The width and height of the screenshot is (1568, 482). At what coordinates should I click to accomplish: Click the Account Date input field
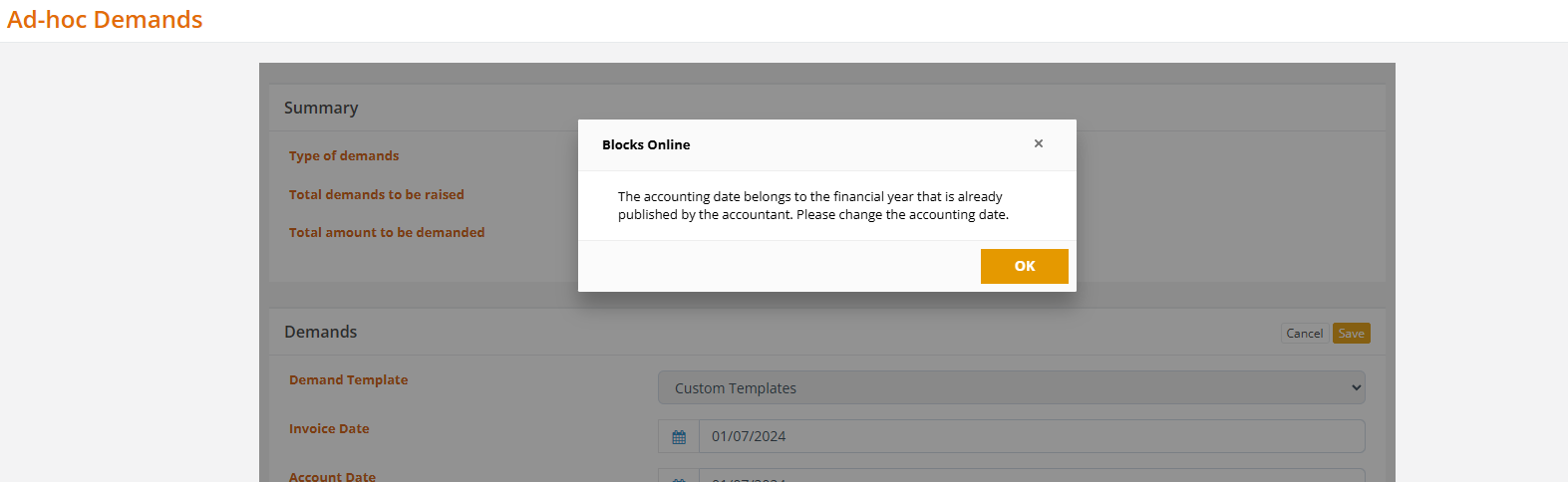[x=1032, y=477]
